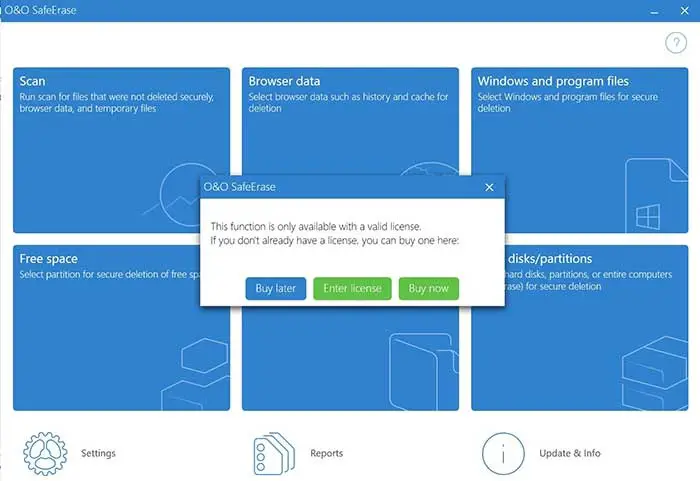Click the Settings label

(98, 453)
